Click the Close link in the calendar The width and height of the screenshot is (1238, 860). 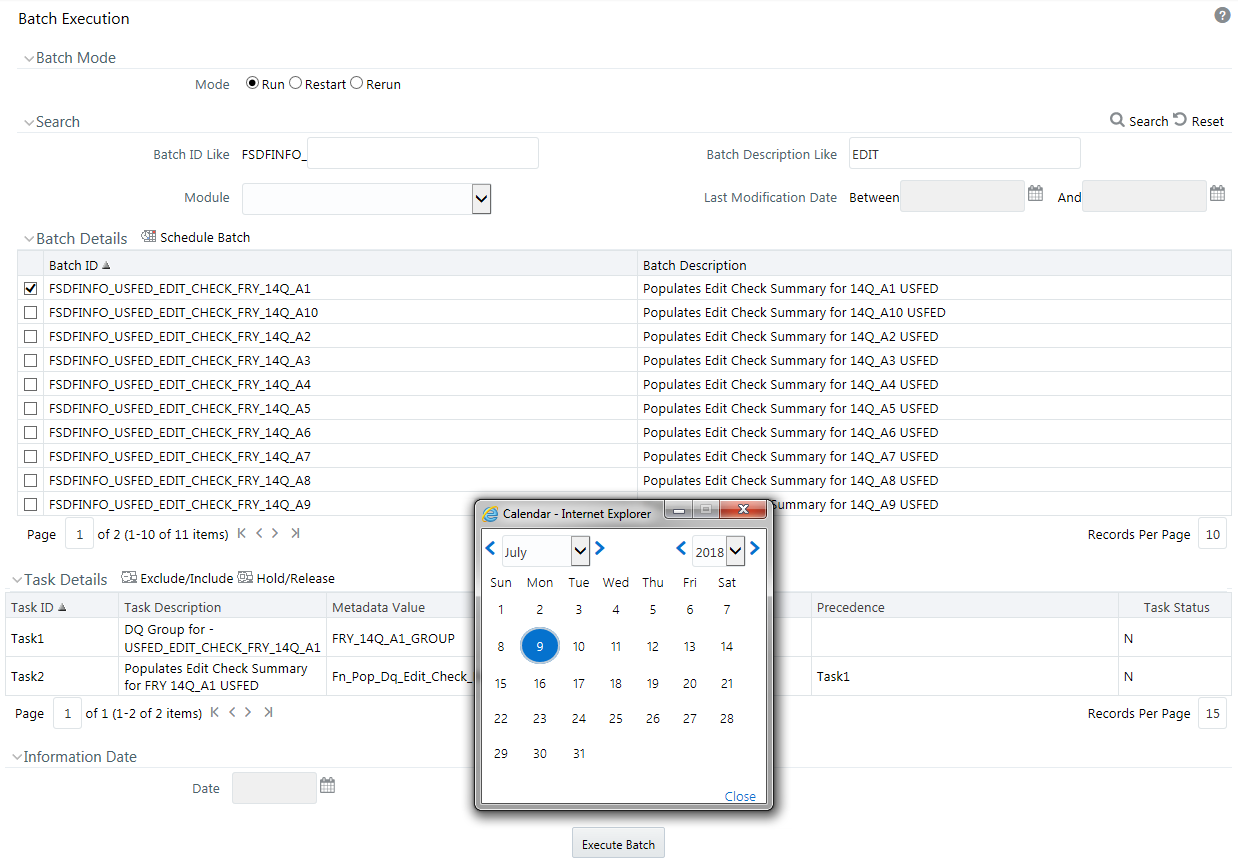[x=740, y=796]
